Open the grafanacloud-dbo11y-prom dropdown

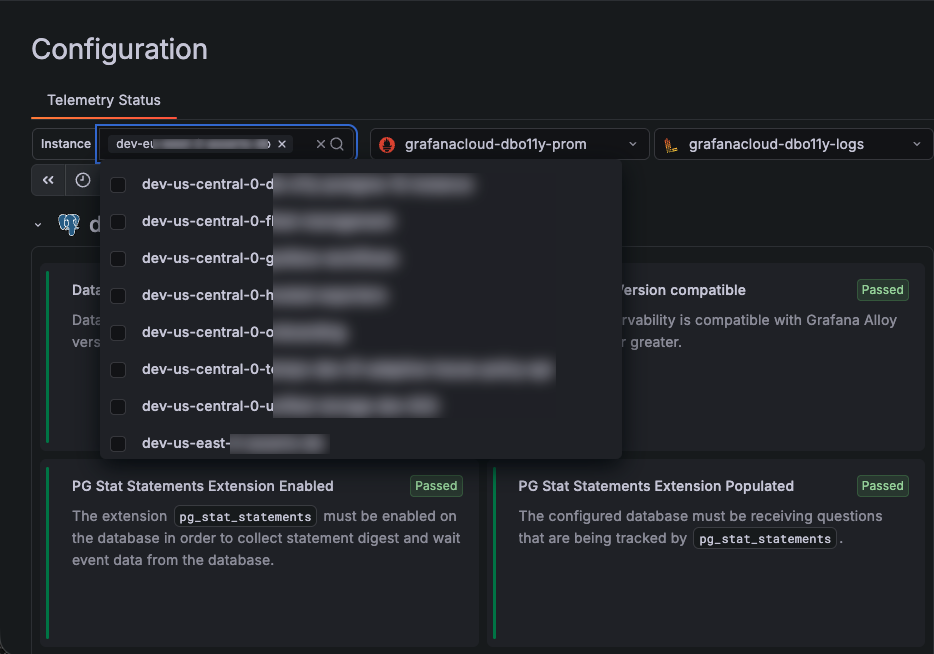coord(632,144)
